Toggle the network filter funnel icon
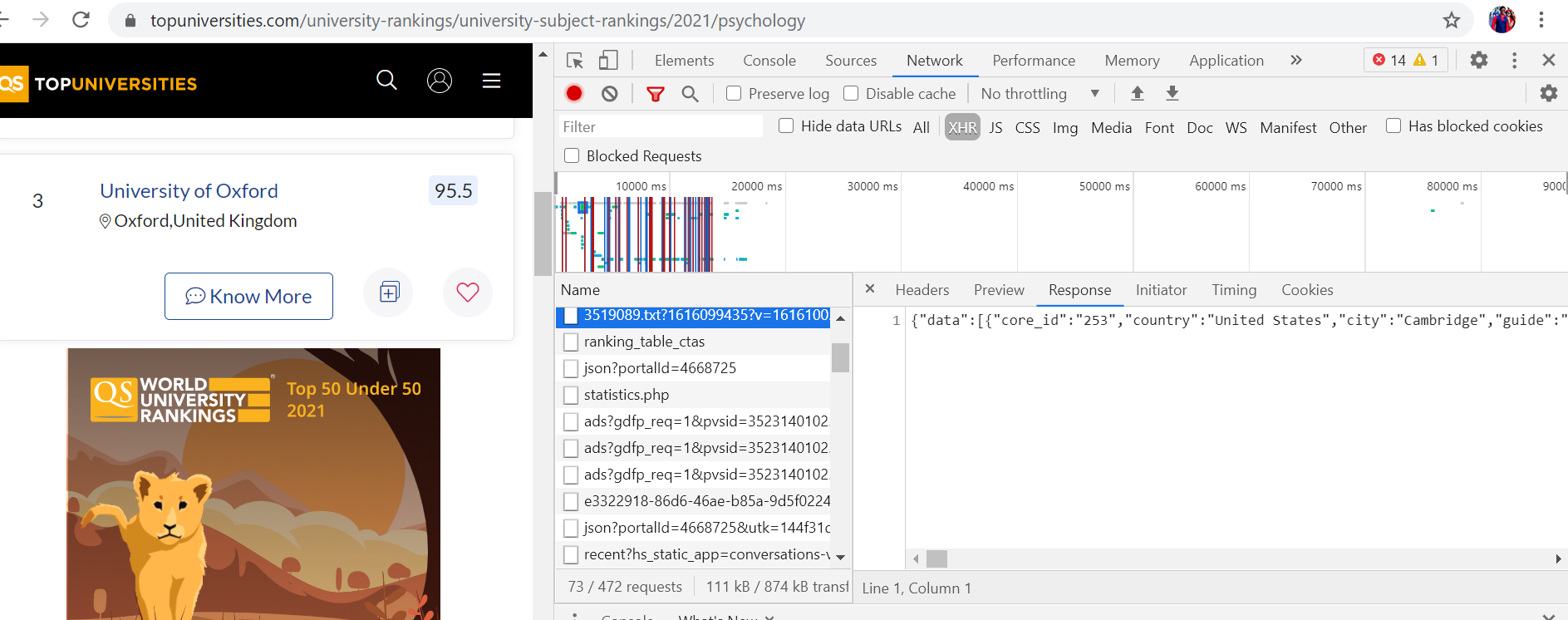Screen dimensions: 1568x620 tap(656, 94)
